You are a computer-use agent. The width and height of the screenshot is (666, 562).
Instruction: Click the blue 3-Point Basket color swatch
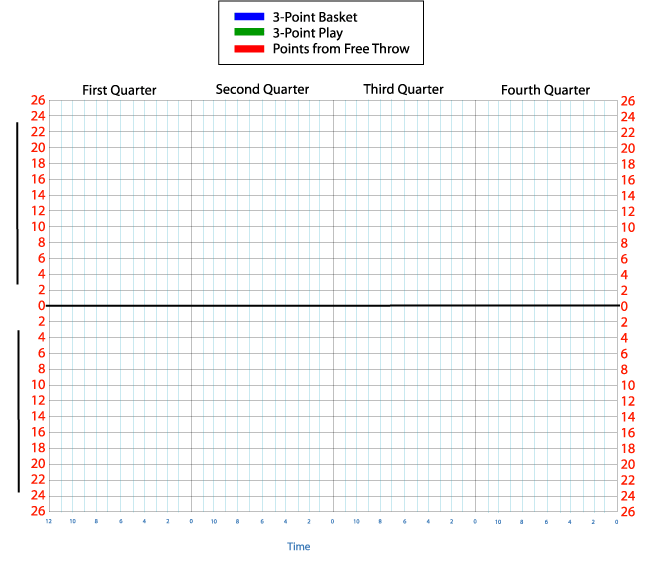(248, 17)
